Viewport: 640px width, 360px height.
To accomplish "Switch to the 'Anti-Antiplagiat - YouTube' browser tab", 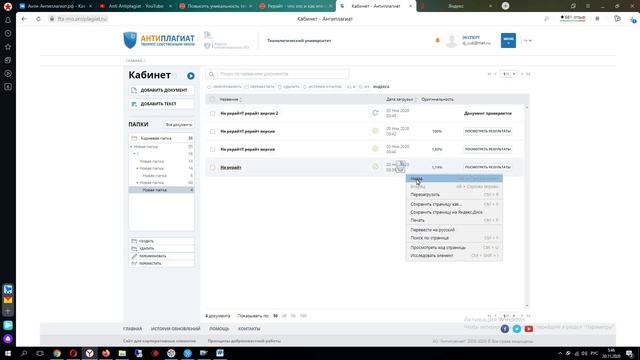I will pyautogui.click(x=136, y=6).
